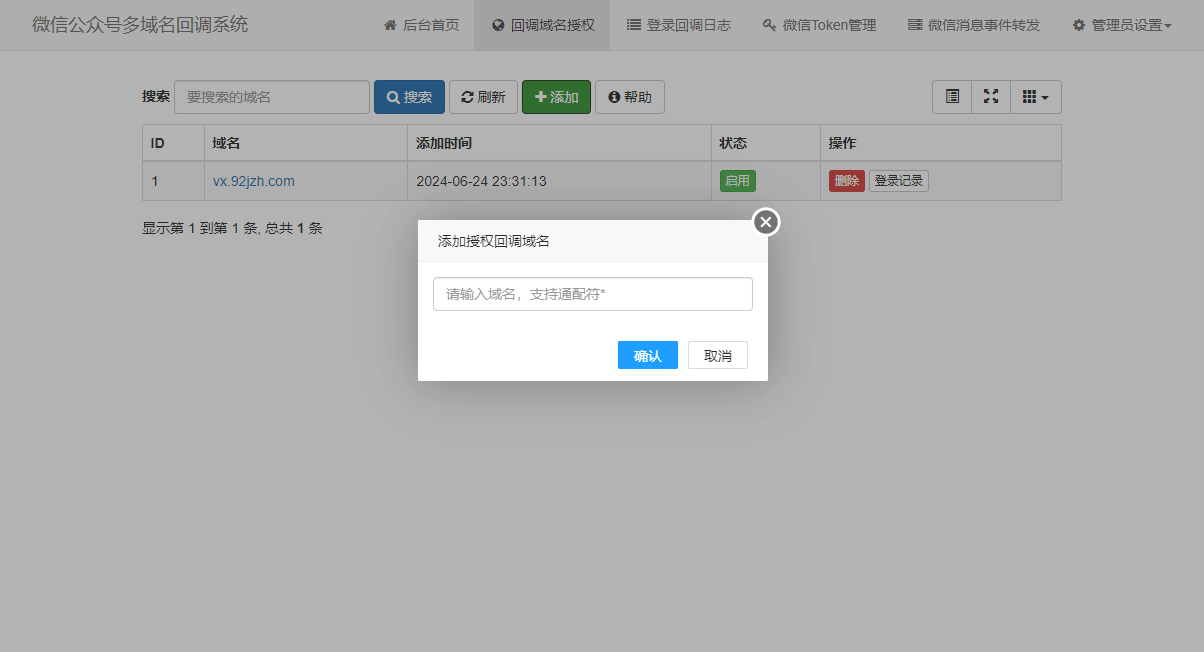This screenshot has height=652, width=1204.
Task: Select the home icon beside 后台首页
Action: [x=390, y=25]
